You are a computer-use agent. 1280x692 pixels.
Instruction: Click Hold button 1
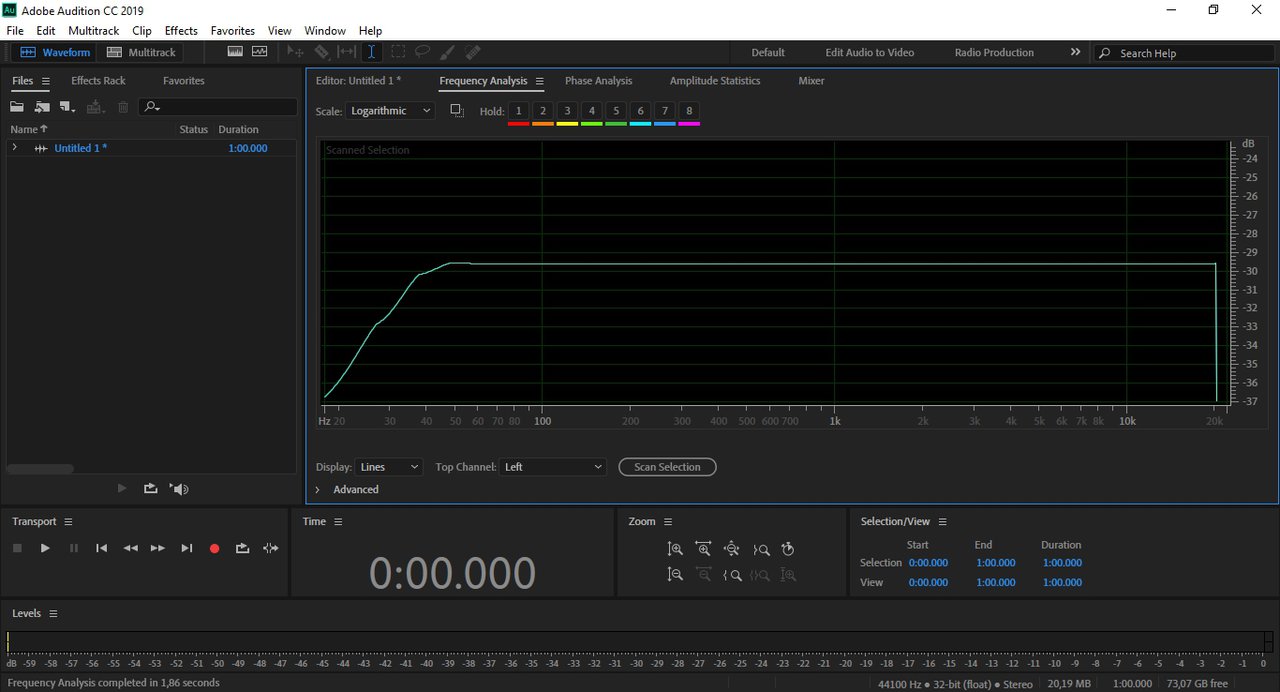click(518, 111)
